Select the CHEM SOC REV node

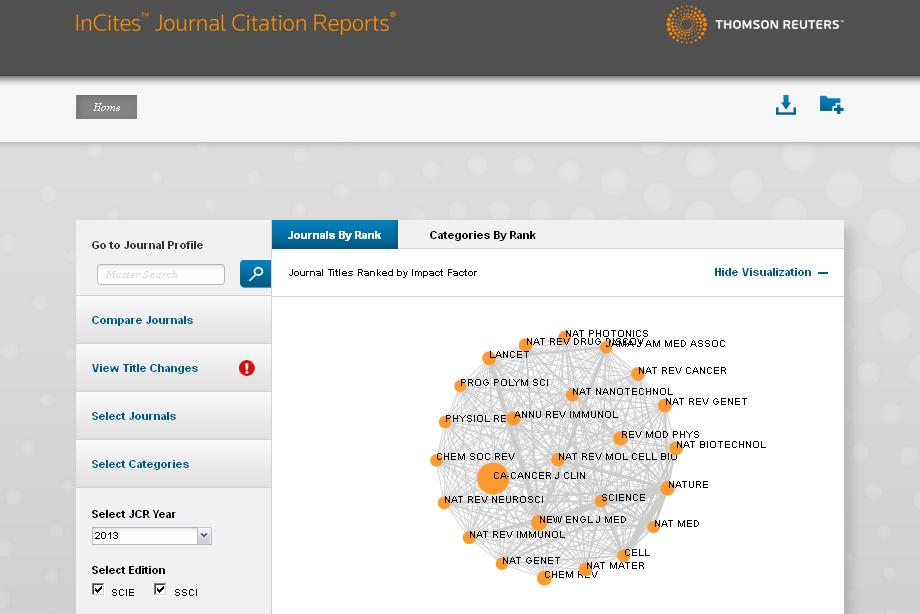437,460
